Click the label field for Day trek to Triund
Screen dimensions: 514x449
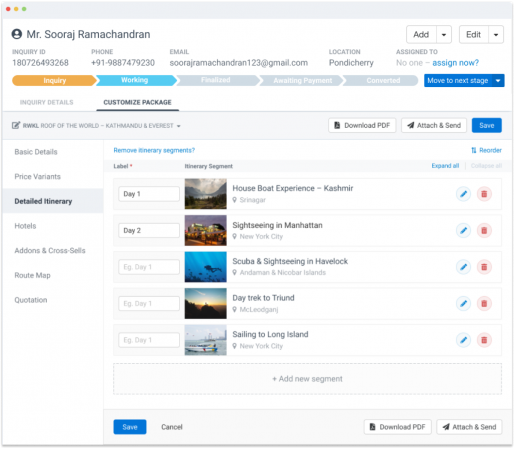(149, 304)
